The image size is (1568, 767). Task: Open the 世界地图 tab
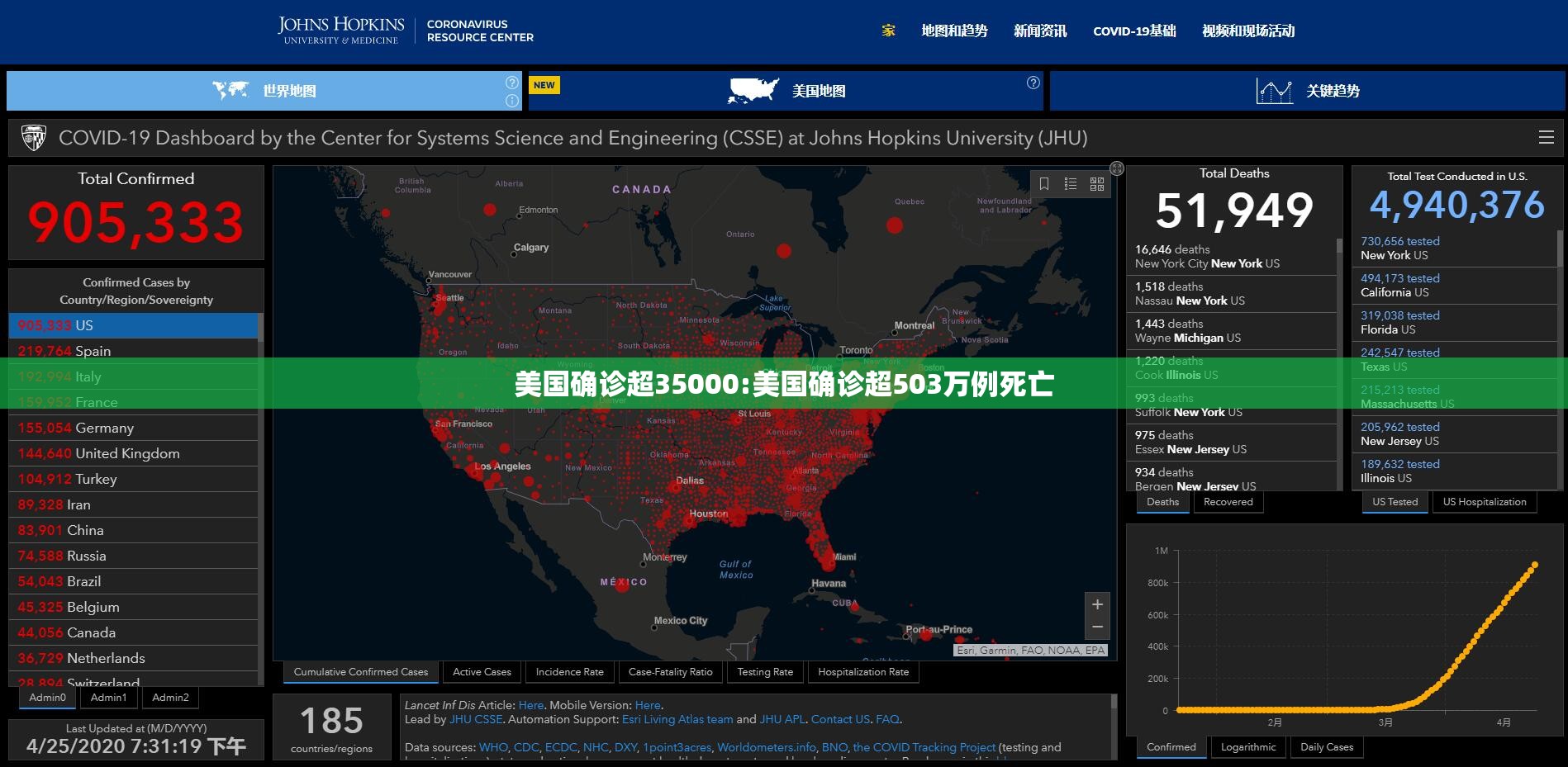(264, 91)
